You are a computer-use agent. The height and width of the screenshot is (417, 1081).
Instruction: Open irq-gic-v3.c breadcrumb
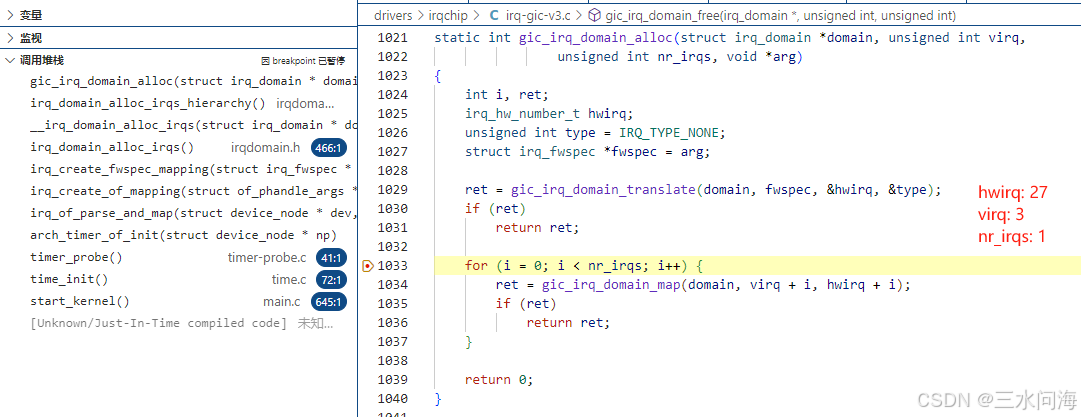pos(536,15)
